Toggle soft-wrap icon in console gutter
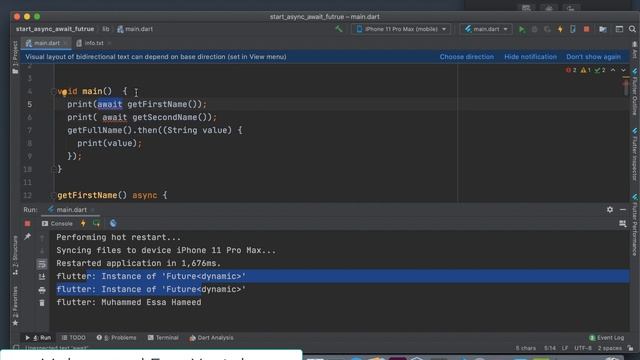 [42, 264]
